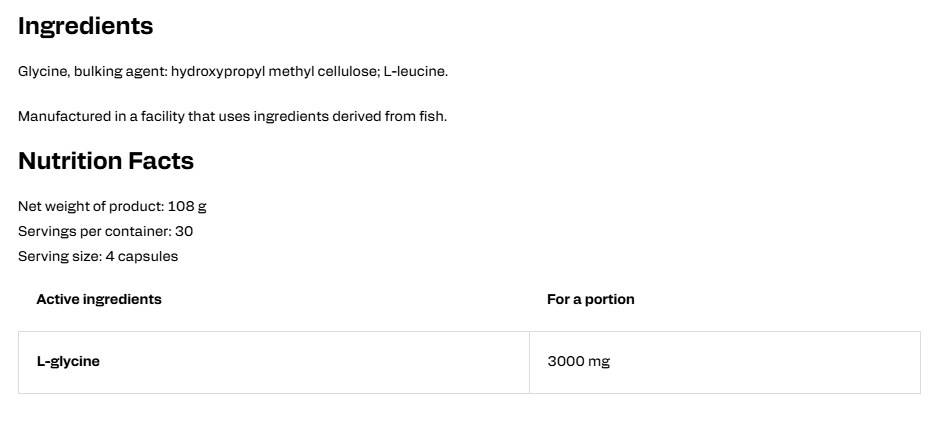
Task: Click the 3000 mg table cell
Action: click(725, 362)
